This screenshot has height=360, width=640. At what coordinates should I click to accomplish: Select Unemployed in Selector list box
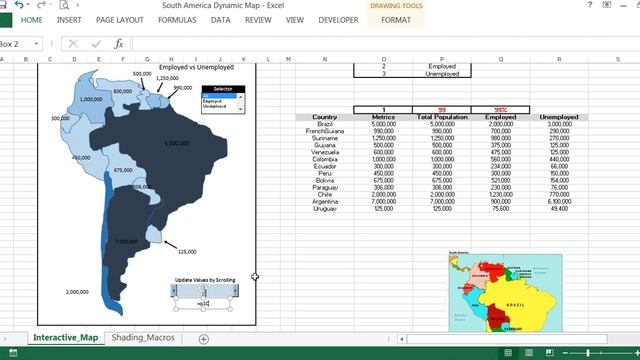point(220,106)
